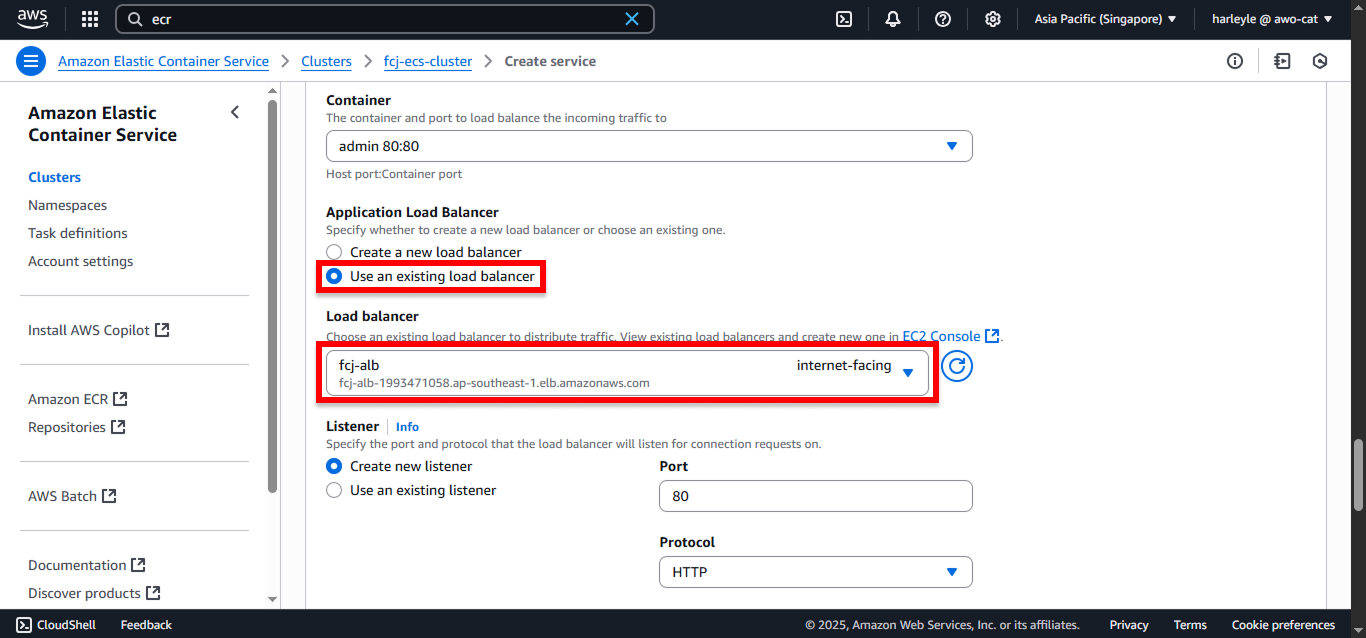
Task: Open Amazon ECR sidebar link
Action: pos(78,399)
